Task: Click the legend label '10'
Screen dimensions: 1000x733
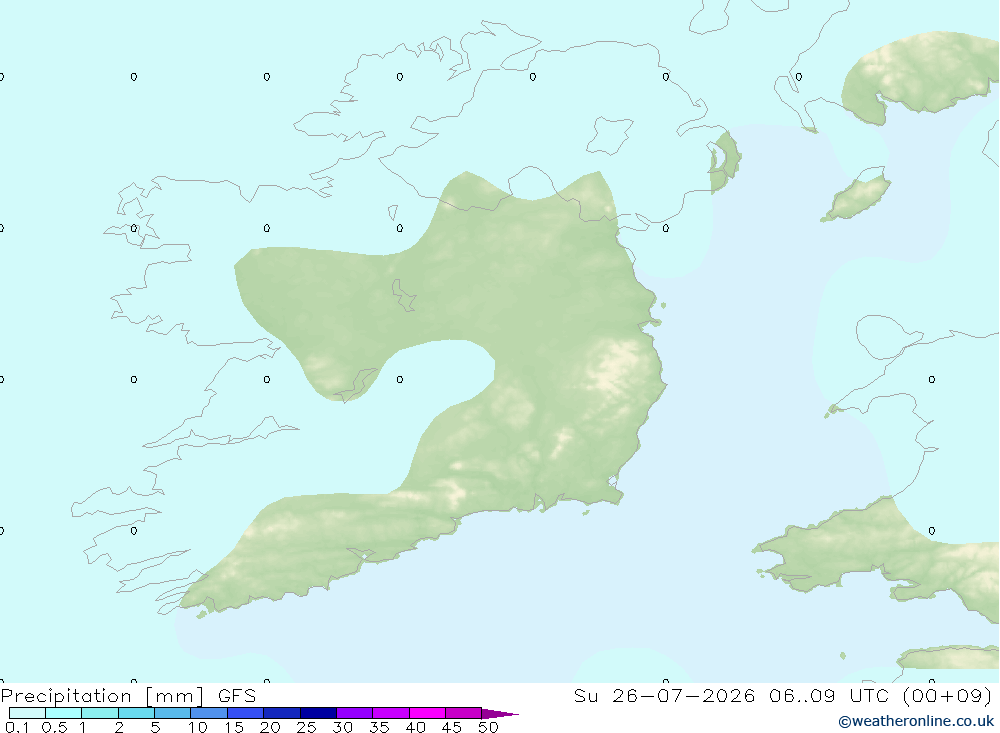Action: coord(198,727)
